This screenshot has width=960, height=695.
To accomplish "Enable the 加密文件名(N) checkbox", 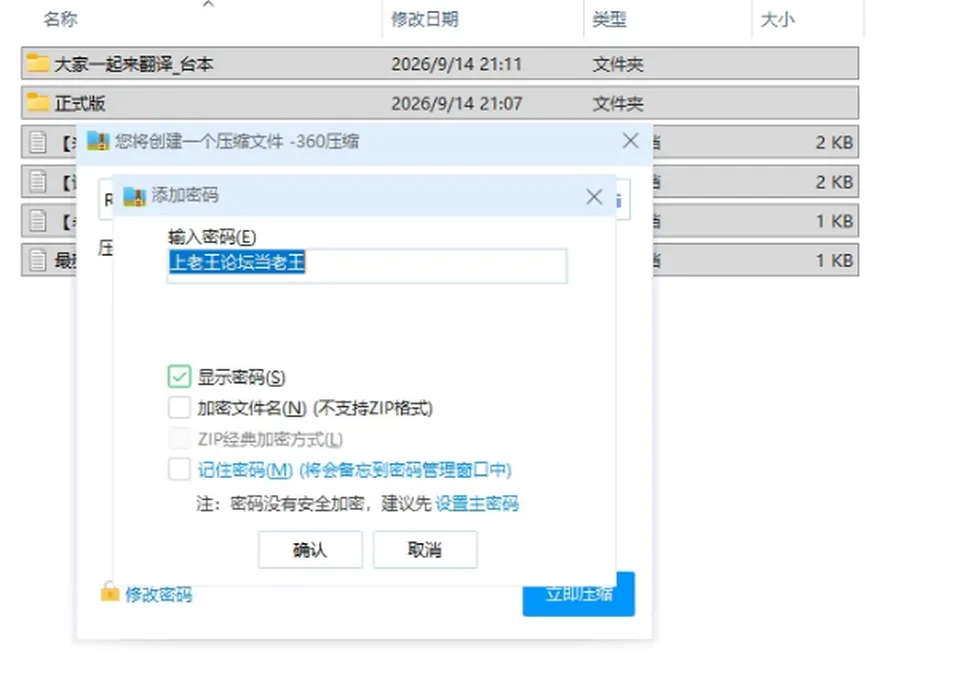I will pyautogui.click(x=179, y=407).
